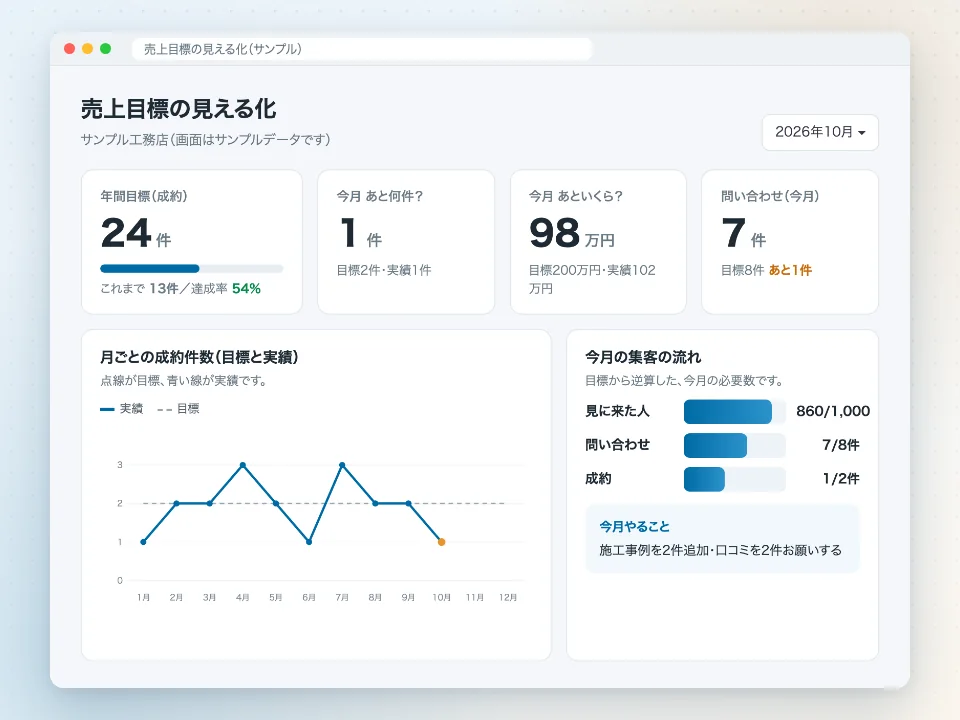
Task: Click the 点線が目標、青い線が実績です caption
Action: pyautogui.click(x=184, y=381)
